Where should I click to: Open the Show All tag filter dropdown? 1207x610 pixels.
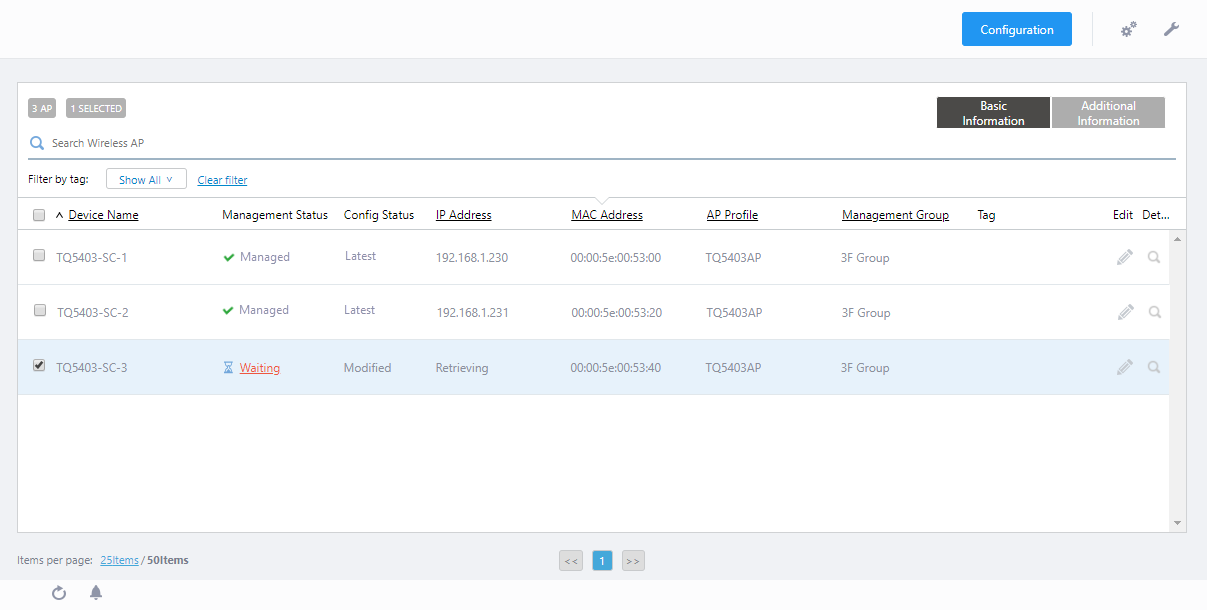(x=146, y=180)
